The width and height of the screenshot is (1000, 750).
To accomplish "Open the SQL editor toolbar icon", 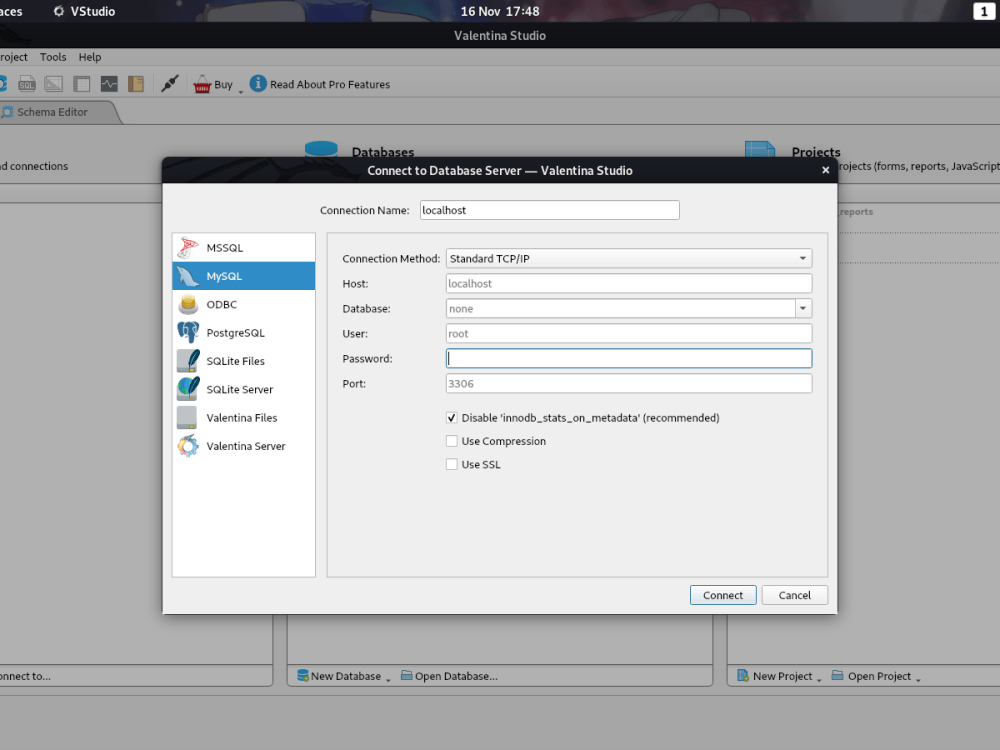I will (27, 84).
